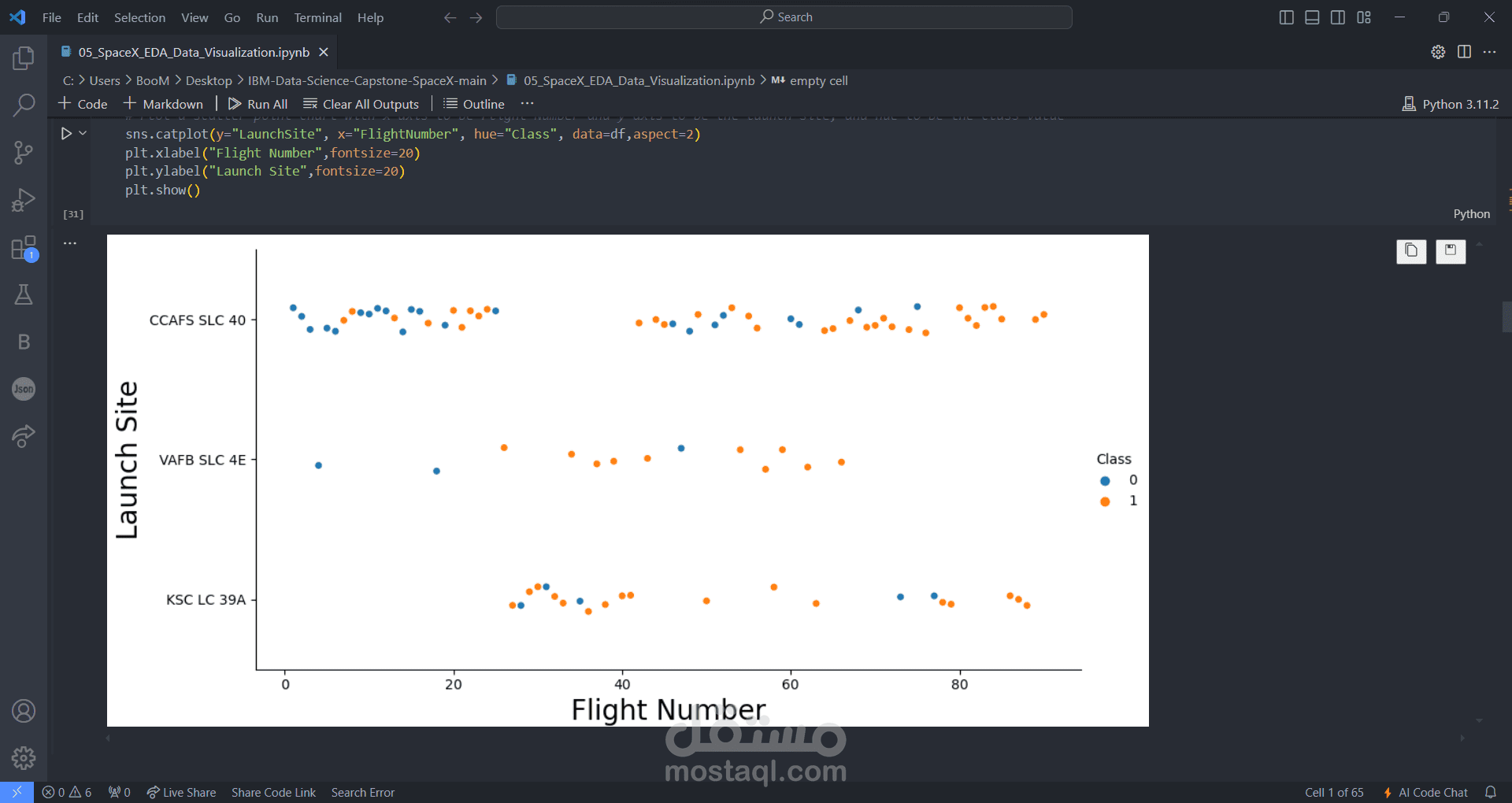Image resolution: width=1512 pixels, height=803 pixels.
Task: Open the Explorer view in activity bar
Action: [24, 57]
